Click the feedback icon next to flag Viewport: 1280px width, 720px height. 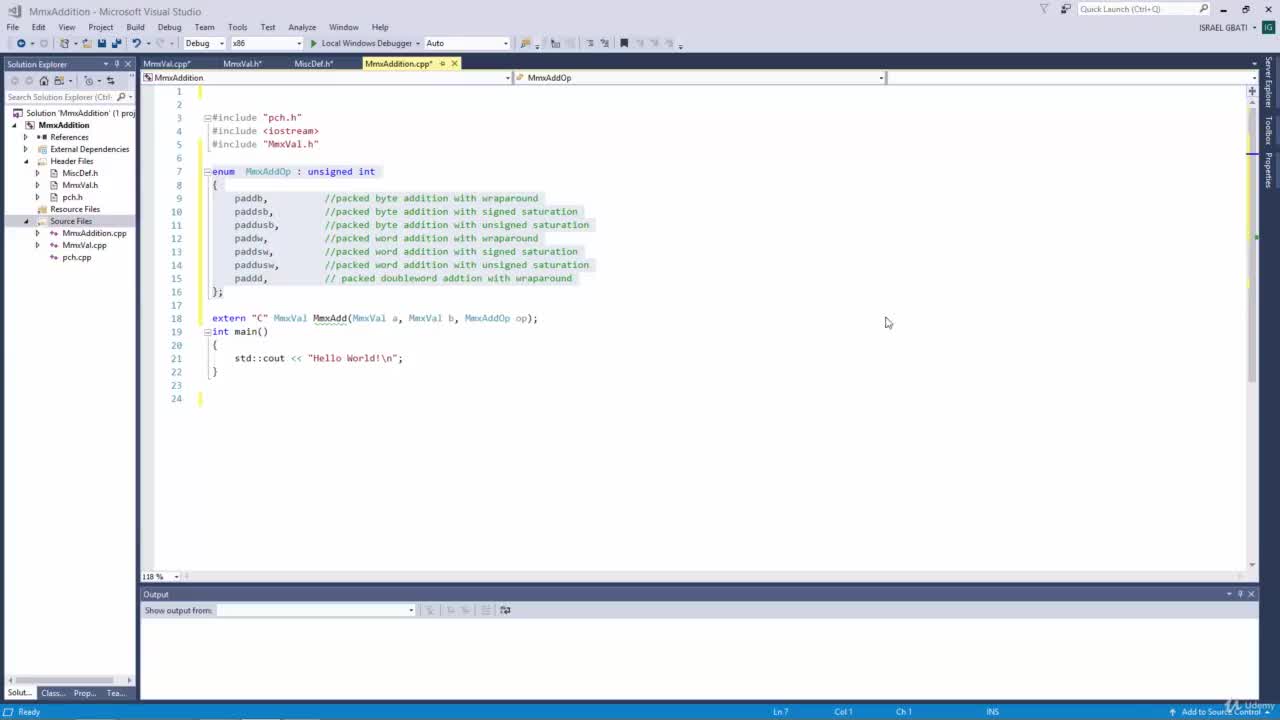click(x=1066, y=9)
